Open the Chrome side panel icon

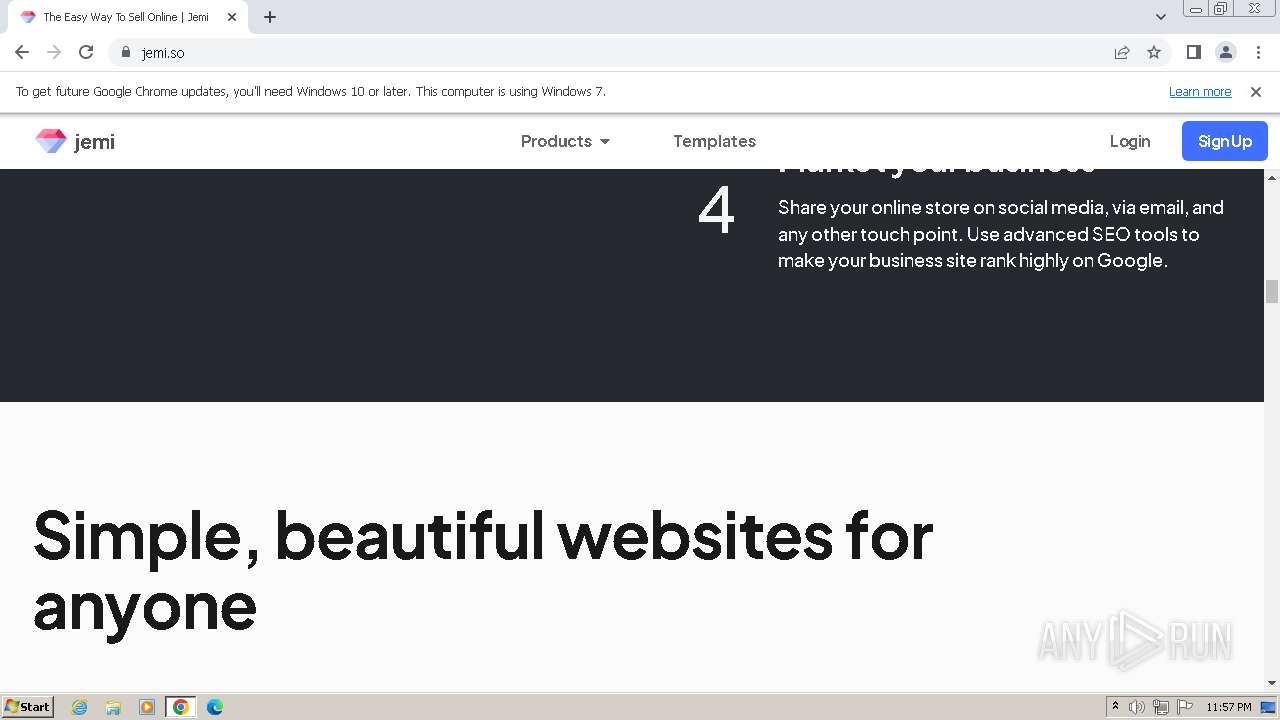click(1193, 52)
